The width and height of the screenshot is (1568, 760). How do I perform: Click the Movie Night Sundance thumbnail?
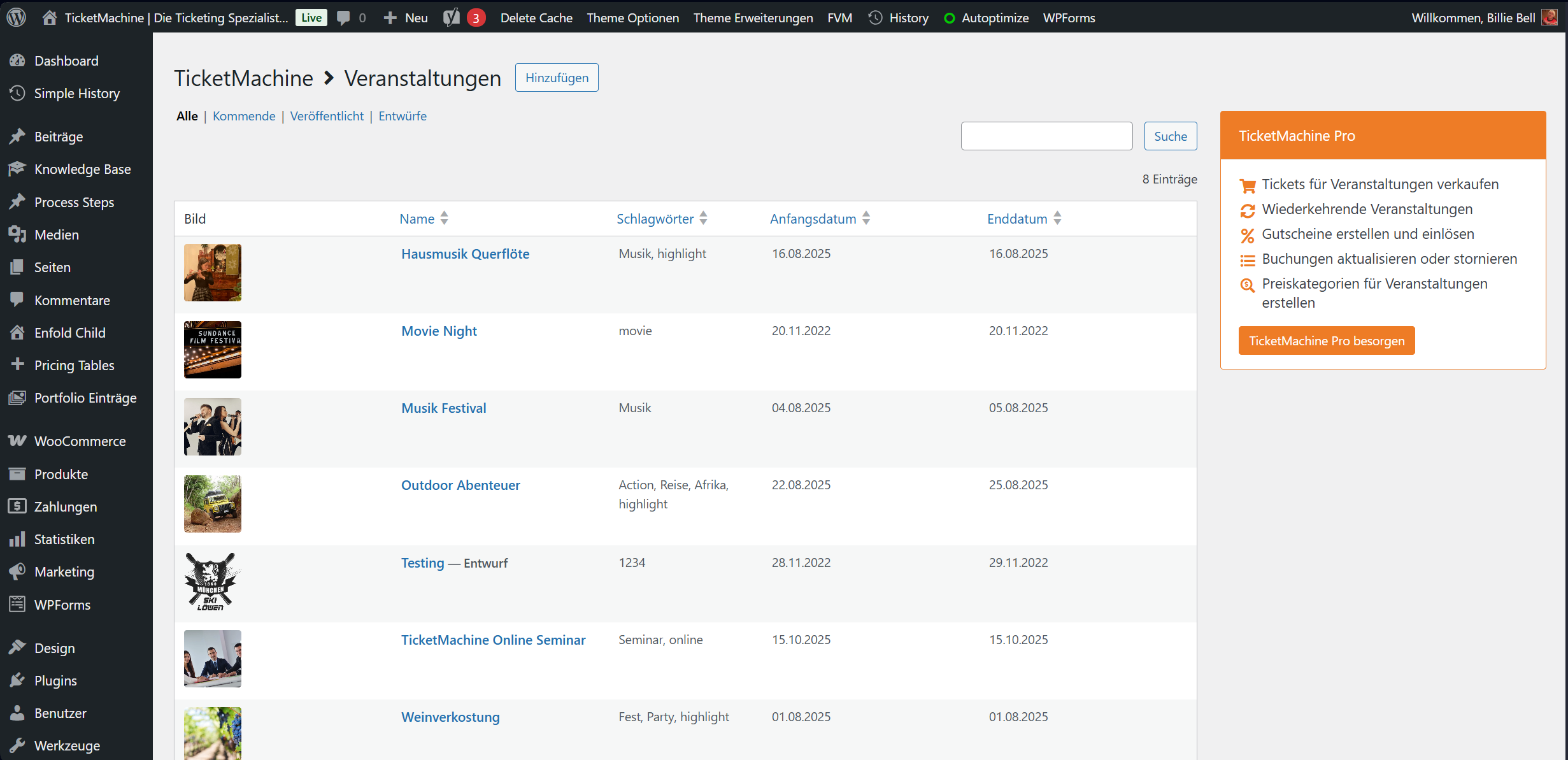[213, 350]
